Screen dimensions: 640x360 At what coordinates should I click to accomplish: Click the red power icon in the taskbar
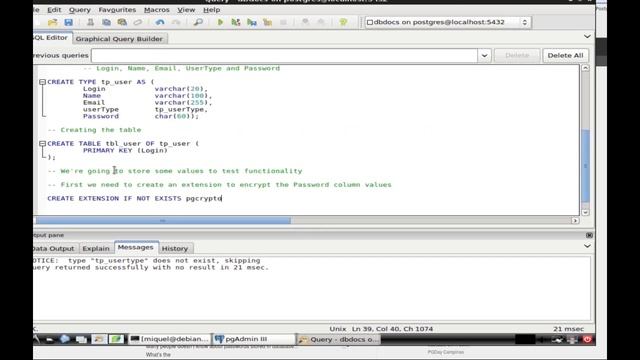click(587, 339)
